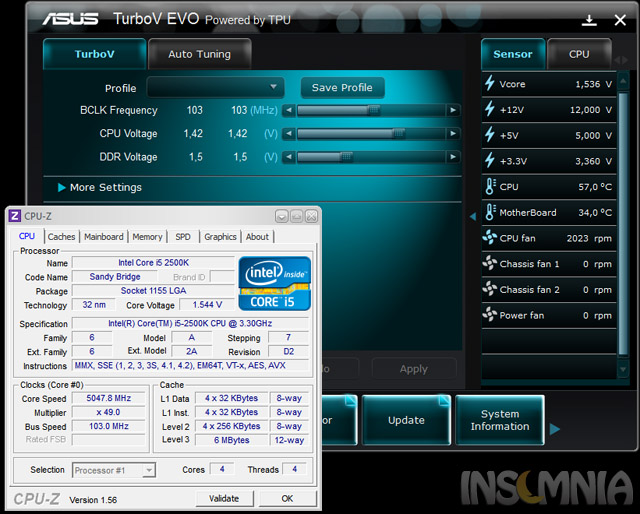Click the Level 3 cache value 6 MBytes

231,440
